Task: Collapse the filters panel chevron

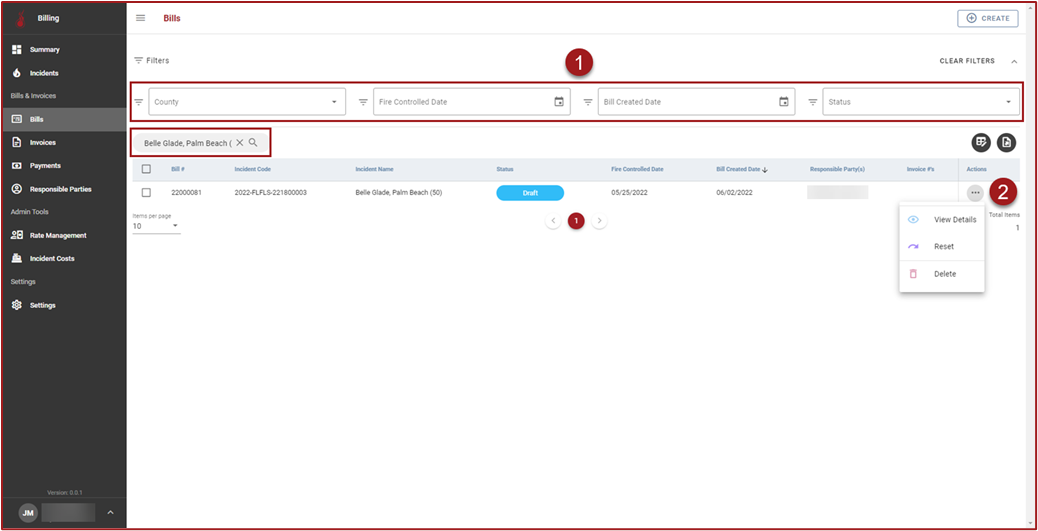Action: coord(1014,61)
